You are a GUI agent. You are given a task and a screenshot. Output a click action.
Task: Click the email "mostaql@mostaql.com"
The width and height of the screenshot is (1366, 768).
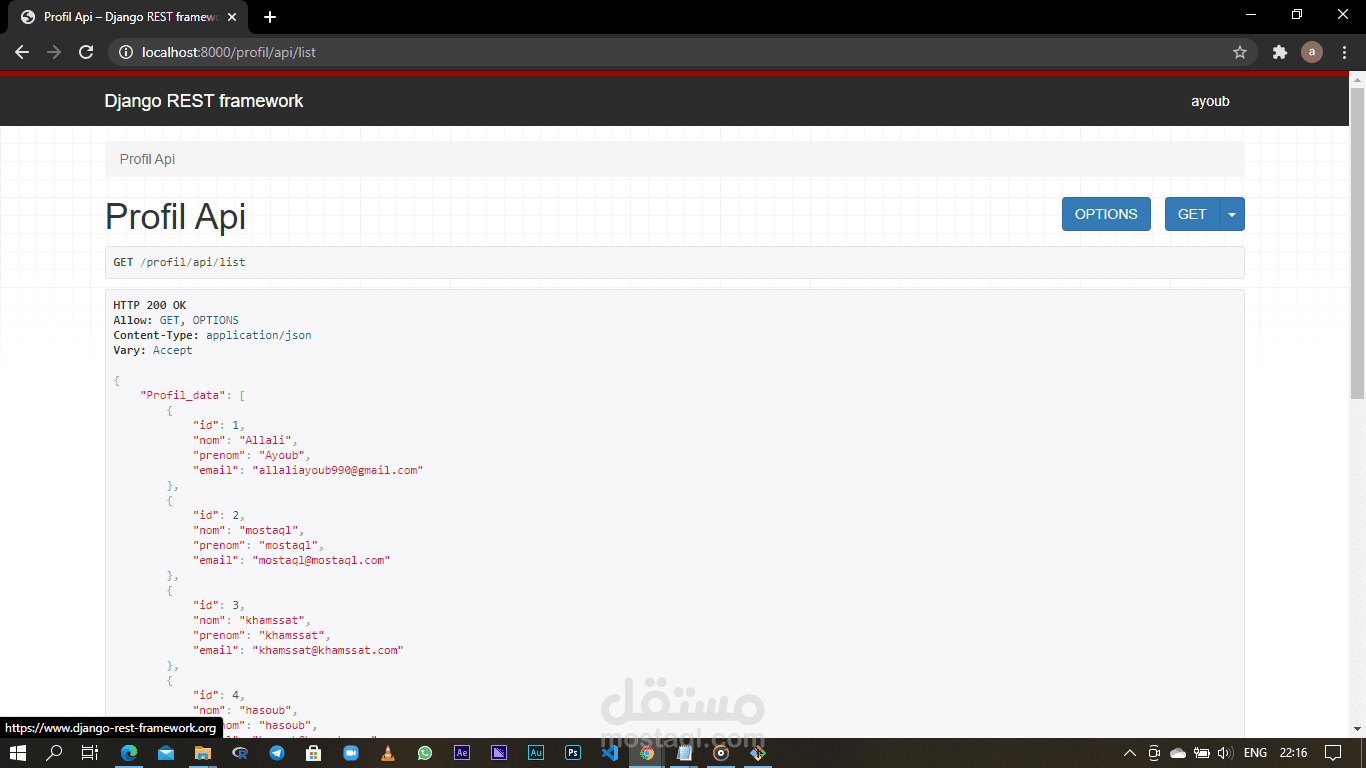coord(321,560)
